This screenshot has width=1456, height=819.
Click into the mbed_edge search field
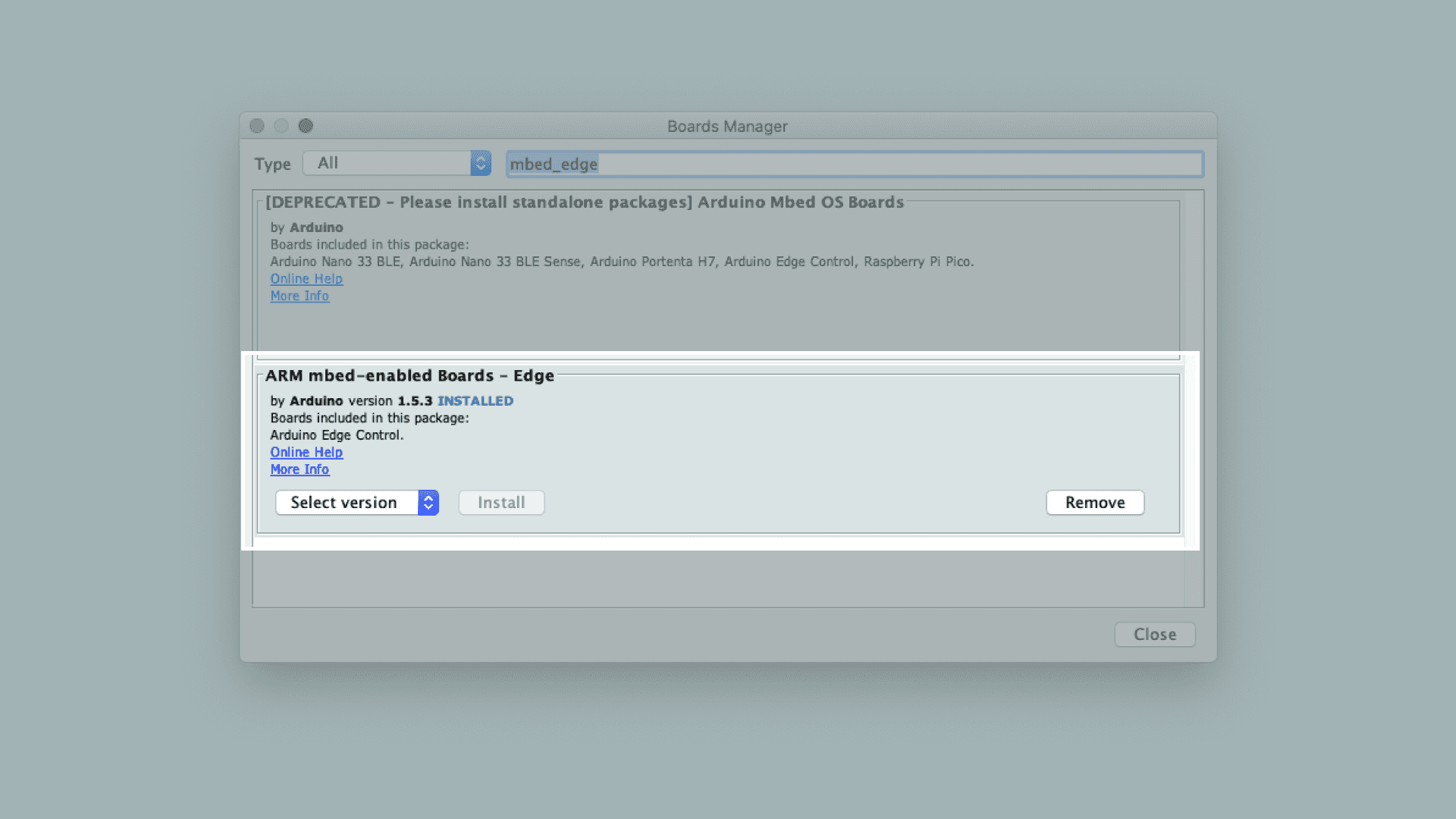[853, 164]
